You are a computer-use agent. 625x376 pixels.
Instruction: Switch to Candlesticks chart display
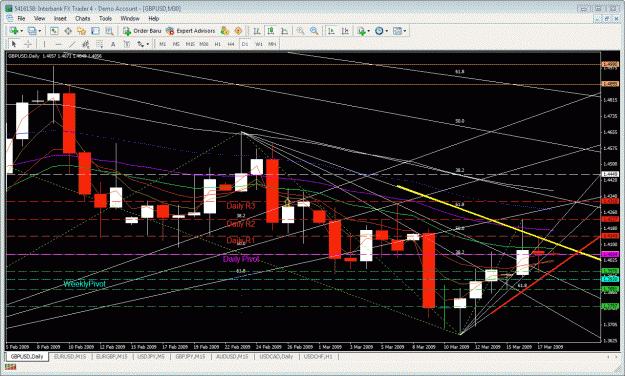pos(271,31)
